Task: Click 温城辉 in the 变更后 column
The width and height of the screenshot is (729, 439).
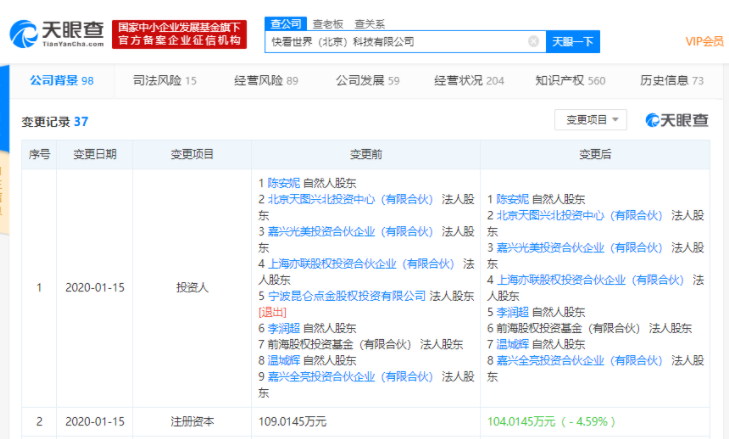Action: click(512, 344)
